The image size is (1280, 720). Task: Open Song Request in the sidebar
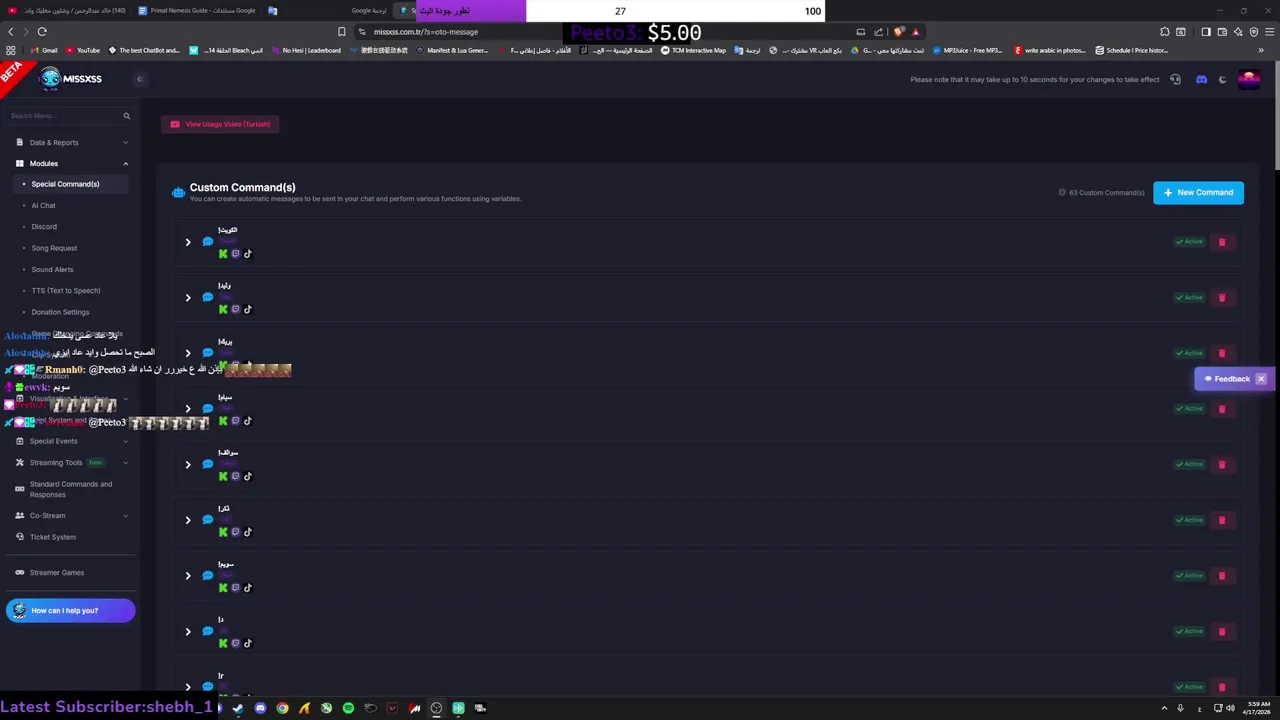[54, 248]
